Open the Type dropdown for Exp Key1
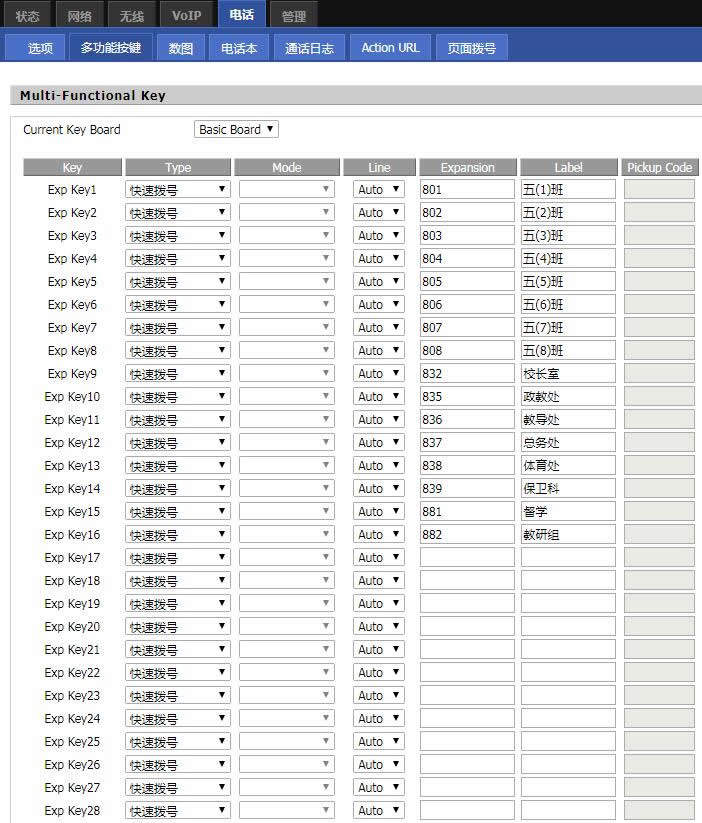Screen dimensions: 702x823 click(177, 189)
